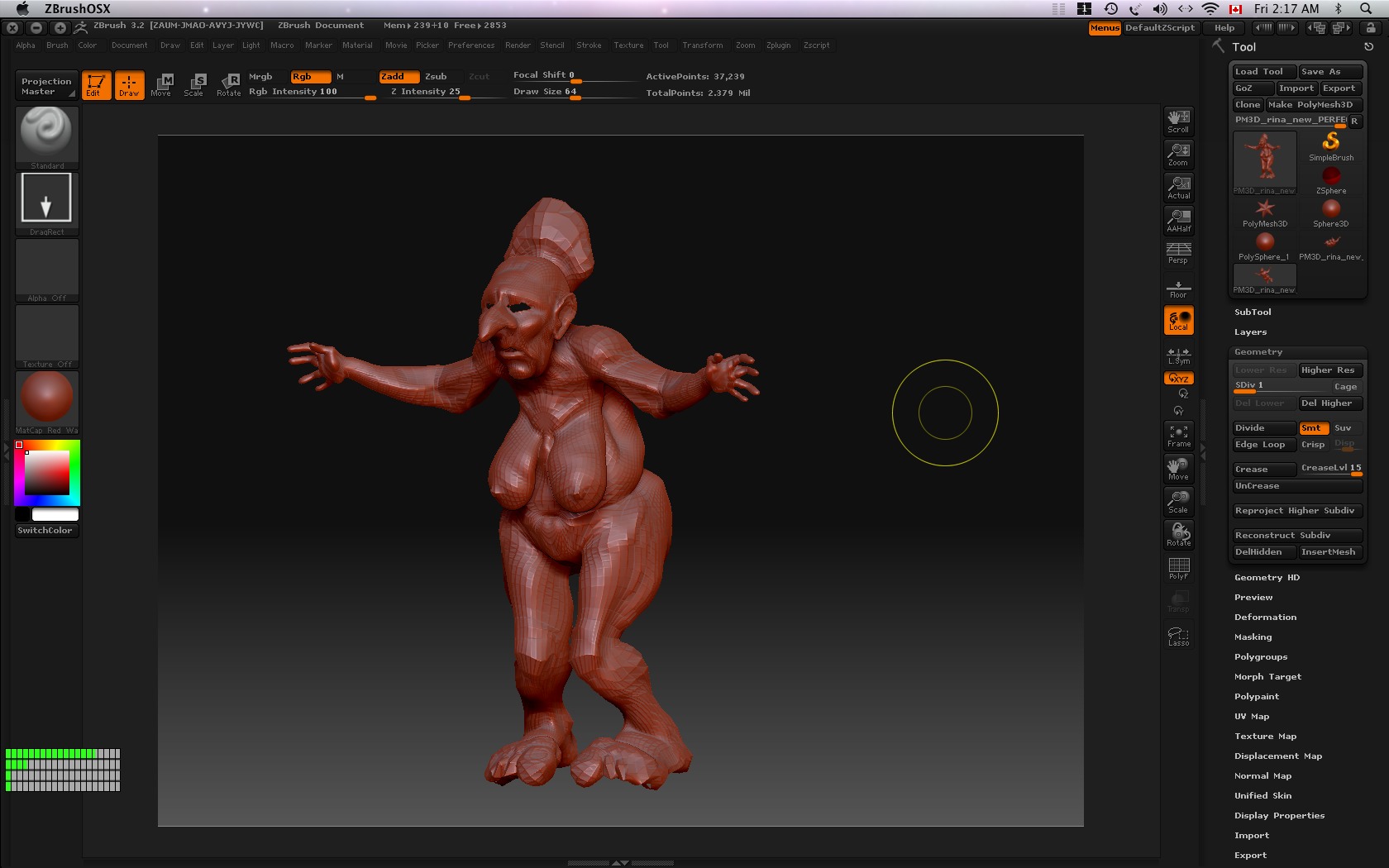
Task: Toggle Smt smoothing on Divide
Action: 1314,427
